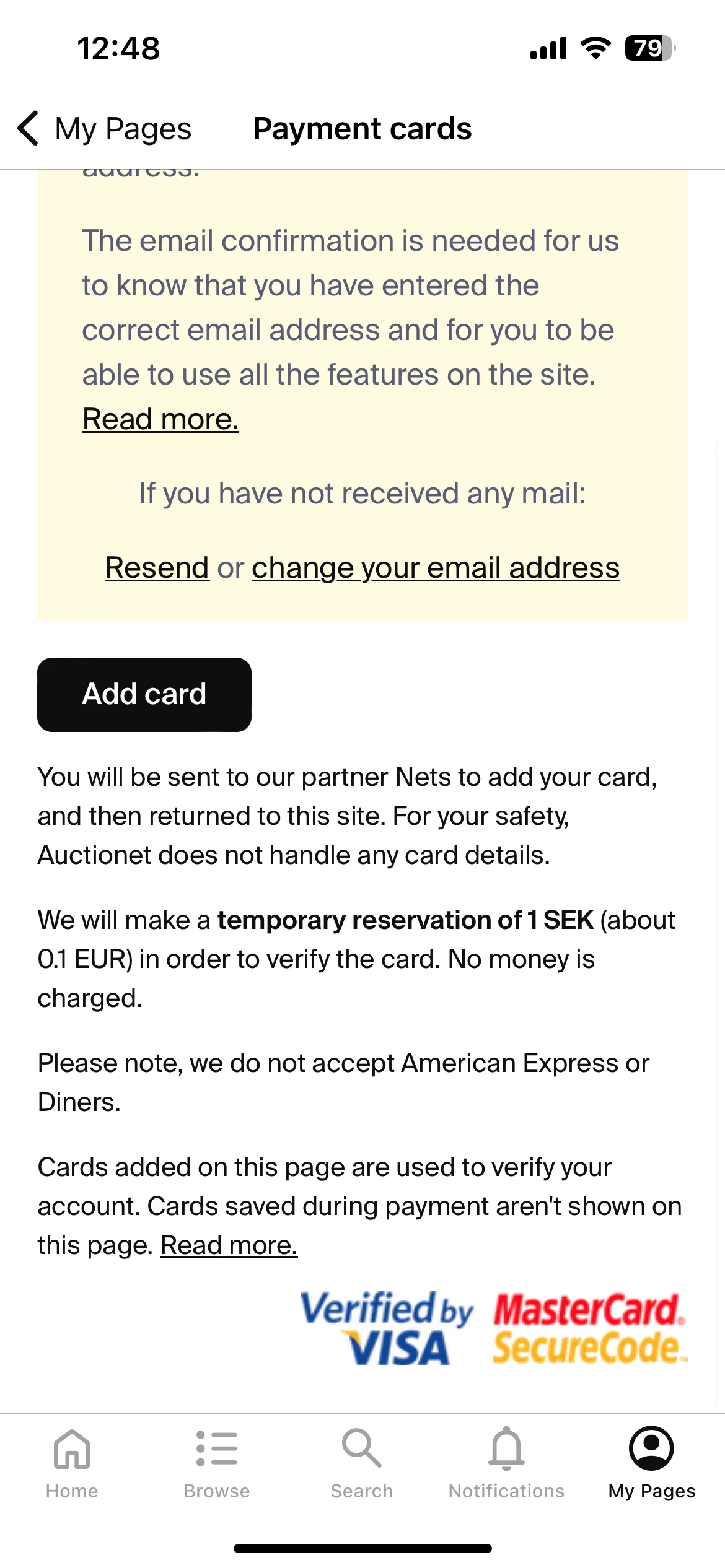This screenshot has height=1568, width=725.
Task: Open the Home tab house icon
Action: [72, 1448]
